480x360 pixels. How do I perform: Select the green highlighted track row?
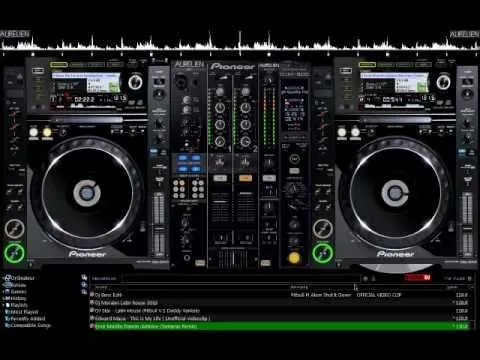pyautogui.click(x=281, y=326)
